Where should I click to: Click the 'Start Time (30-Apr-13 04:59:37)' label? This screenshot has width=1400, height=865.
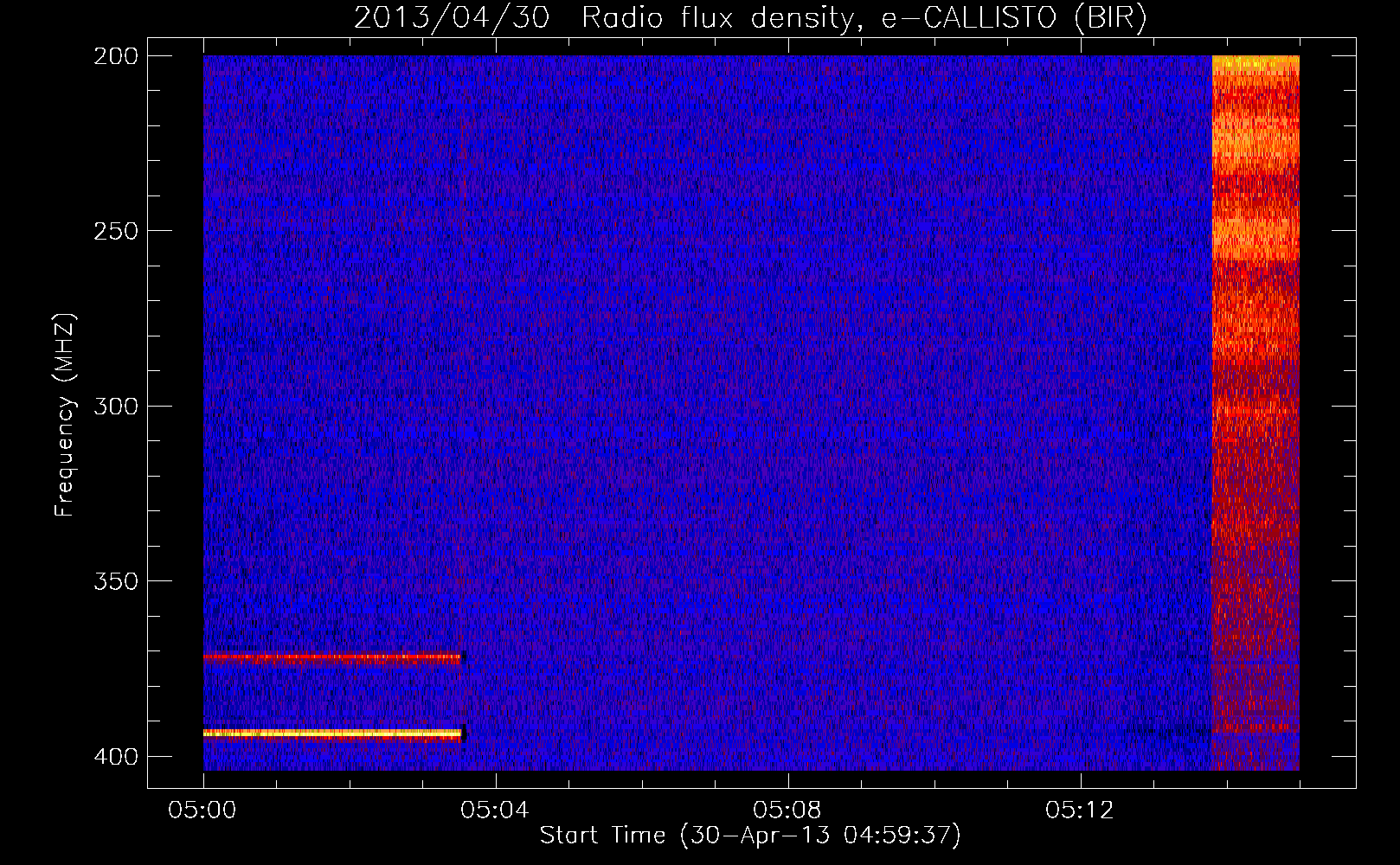coord(750,835)
